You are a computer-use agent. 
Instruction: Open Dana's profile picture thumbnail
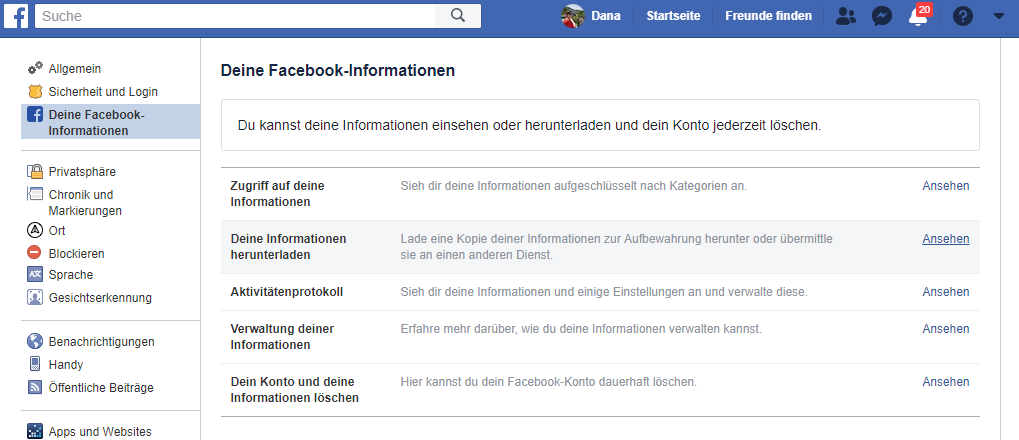pyautogui.click(x=573, y=16)
